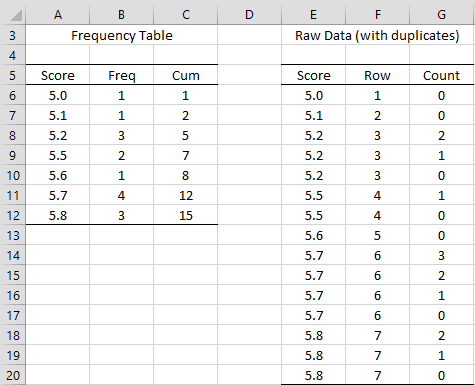Select row 5 header
The height and width of the screenshot is (385, 475).
coord(13,75)
